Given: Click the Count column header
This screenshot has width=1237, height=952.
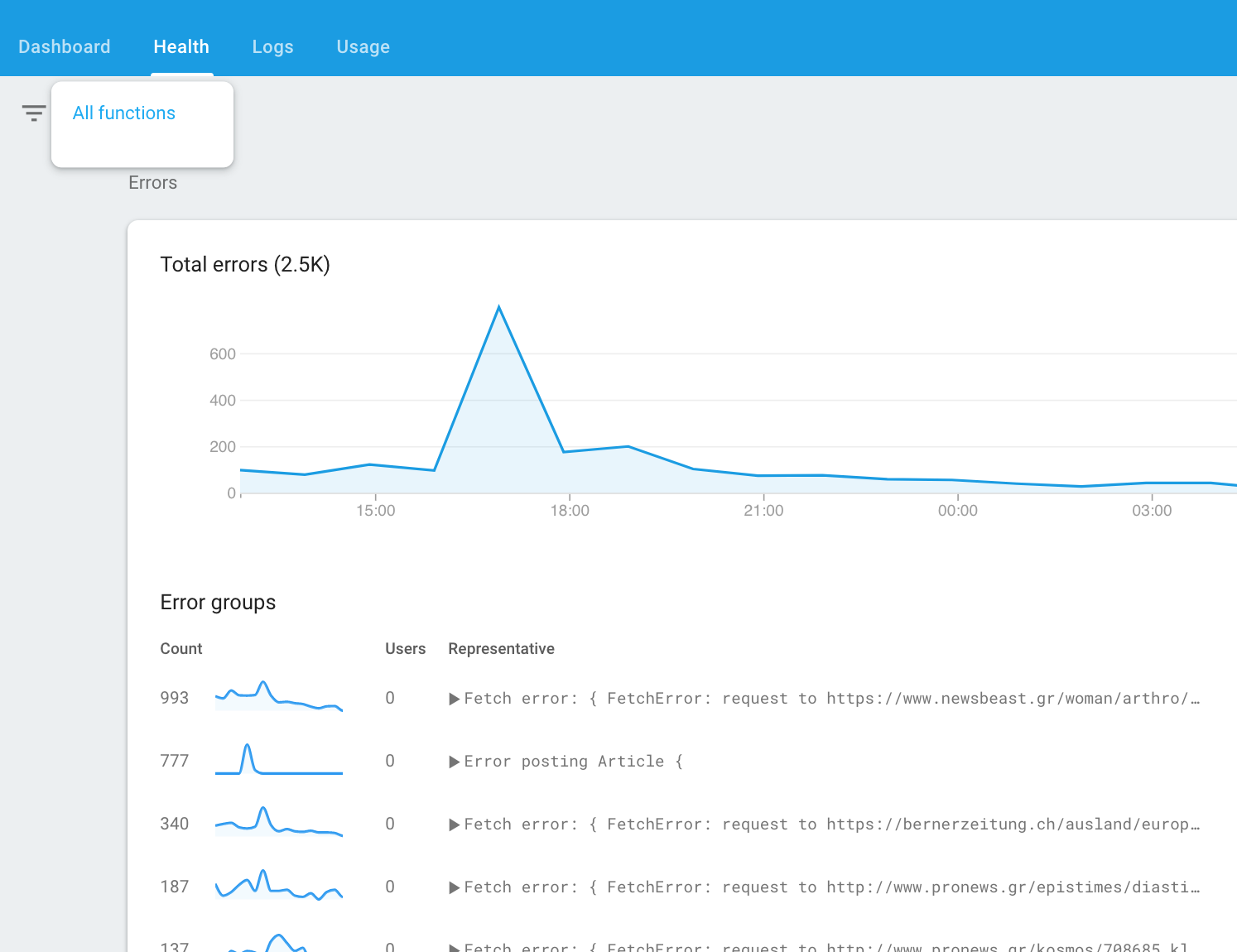Looking at the screenshot, I should (x=181, y=649).
